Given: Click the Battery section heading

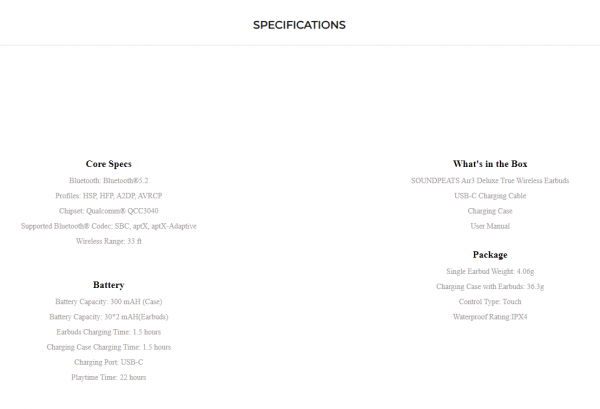Looking at the screenshot, I should tap(109, 285).
